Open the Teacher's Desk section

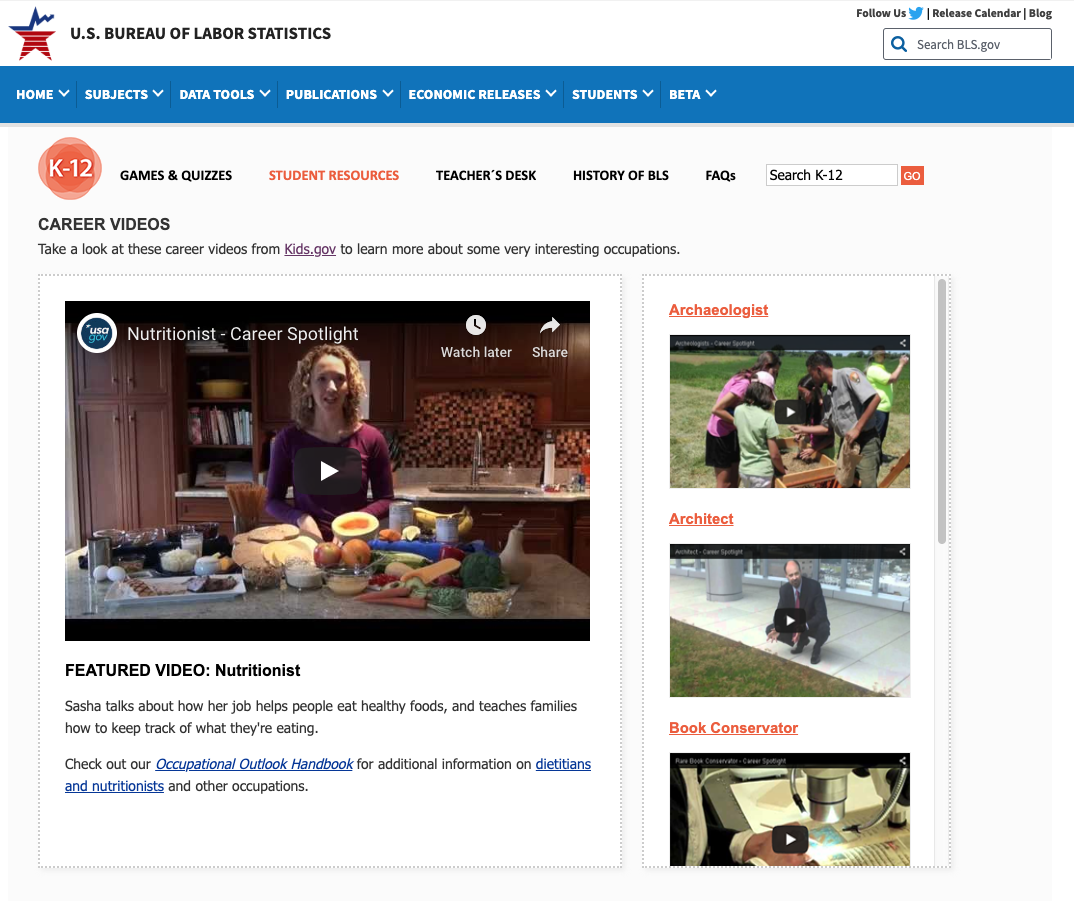(486, 175)
